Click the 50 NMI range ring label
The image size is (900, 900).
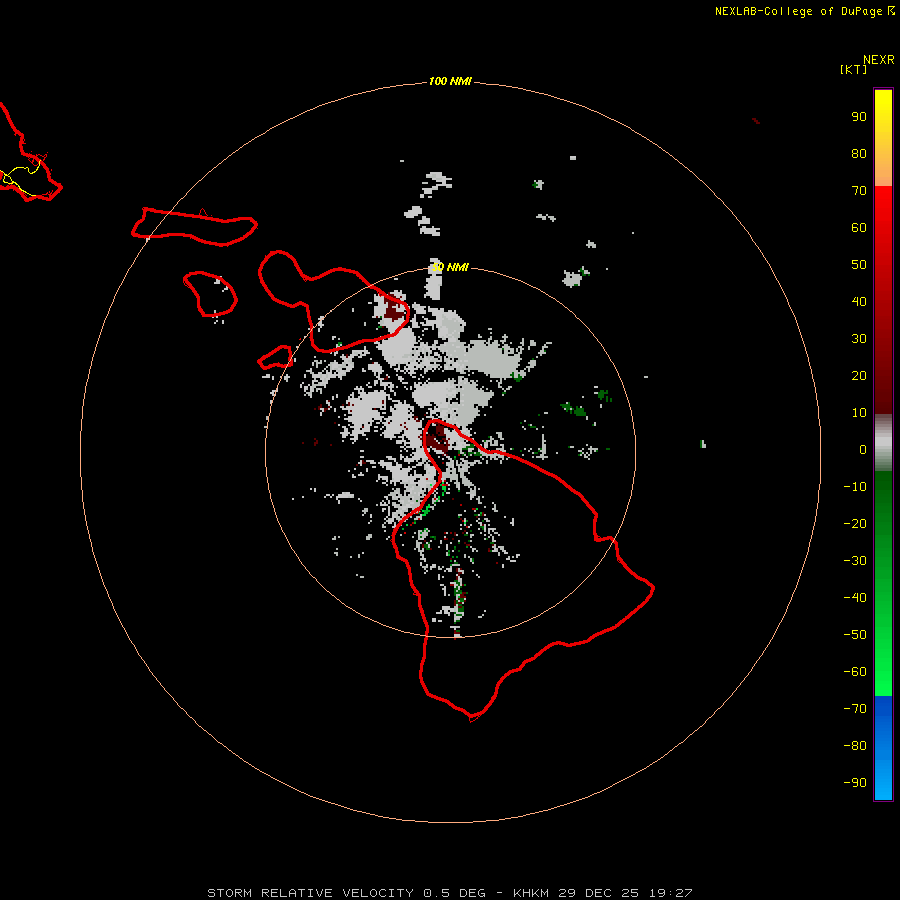pos(450,267)
